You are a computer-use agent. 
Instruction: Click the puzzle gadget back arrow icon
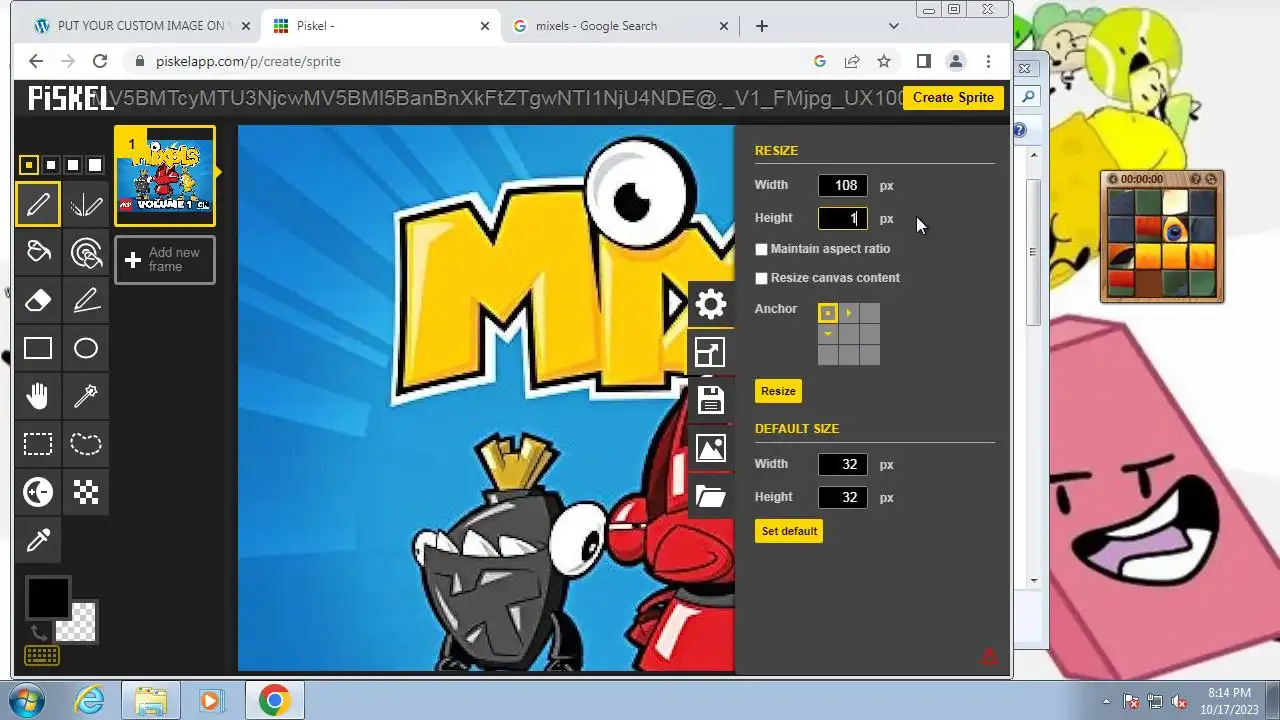pyautogui.click(x=1113, y=179)
